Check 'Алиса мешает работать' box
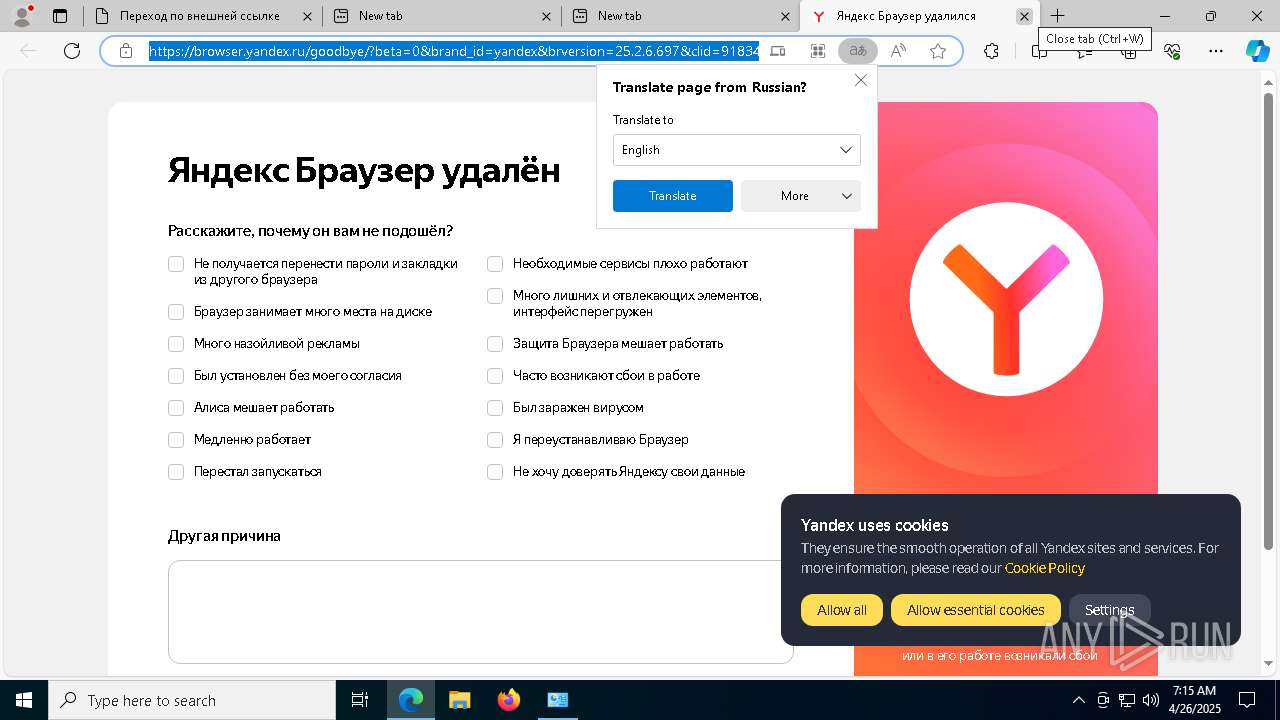This screenshot has width=1280, height=720. click(x=176, y=408)
